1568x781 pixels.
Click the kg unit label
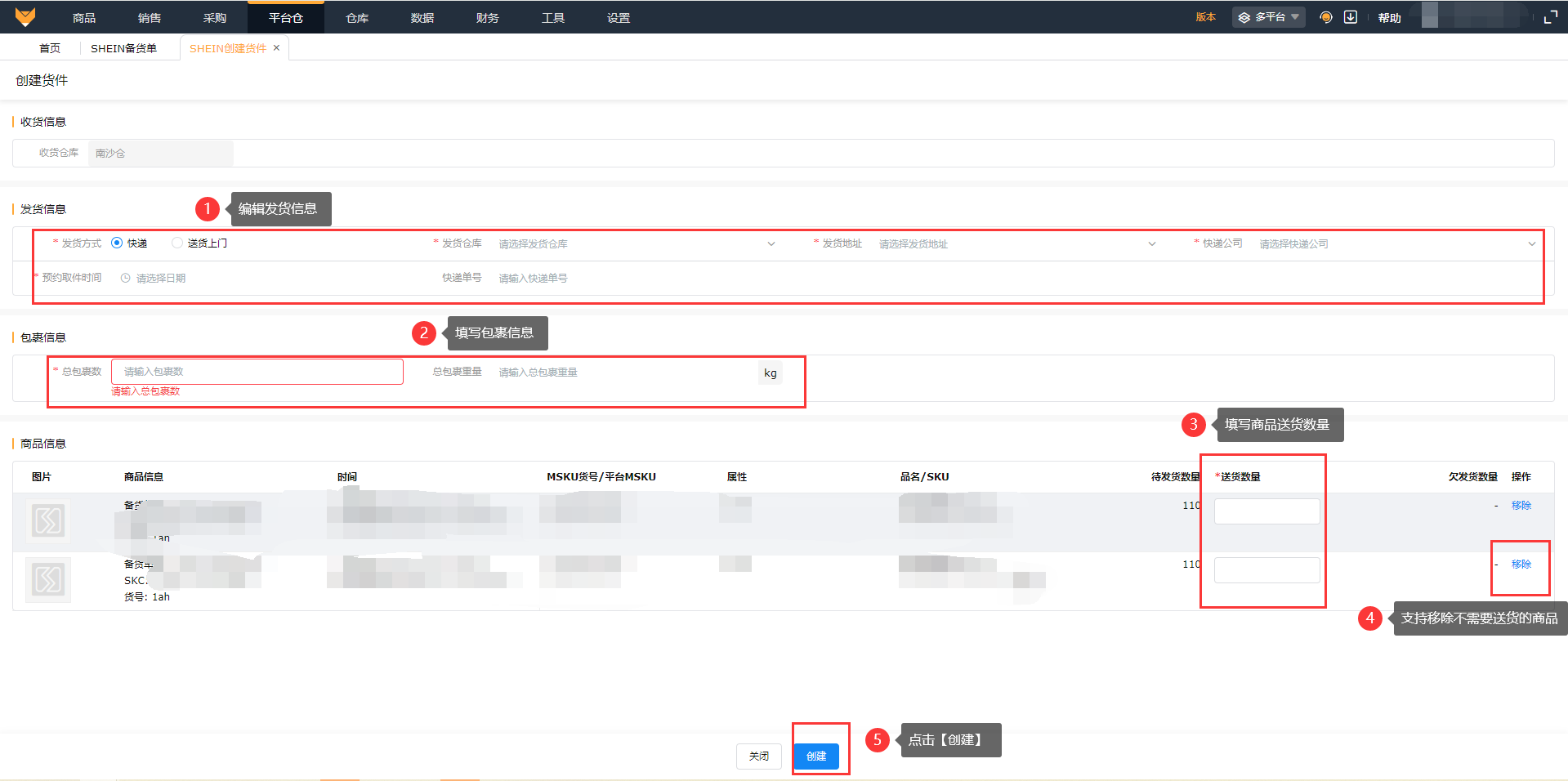771,373
